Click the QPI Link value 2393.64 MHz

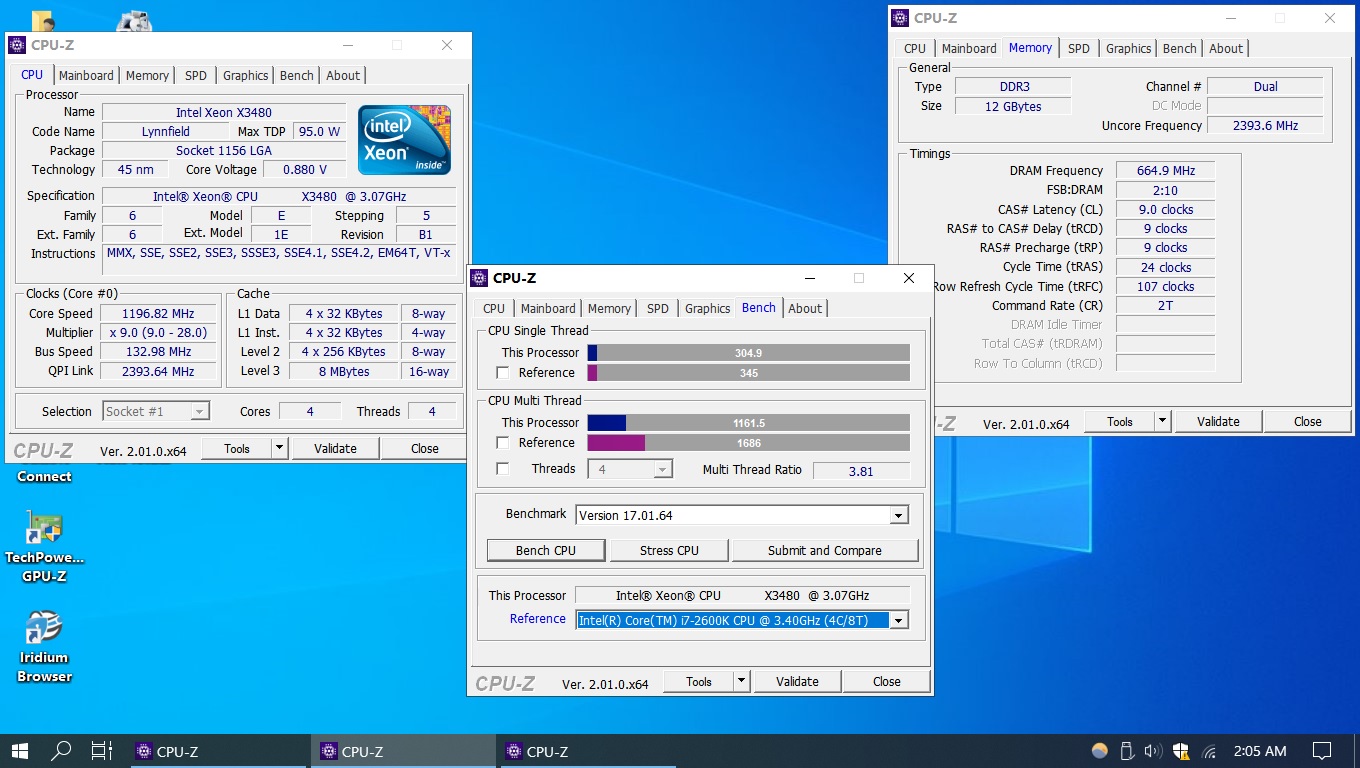[158, 372]
